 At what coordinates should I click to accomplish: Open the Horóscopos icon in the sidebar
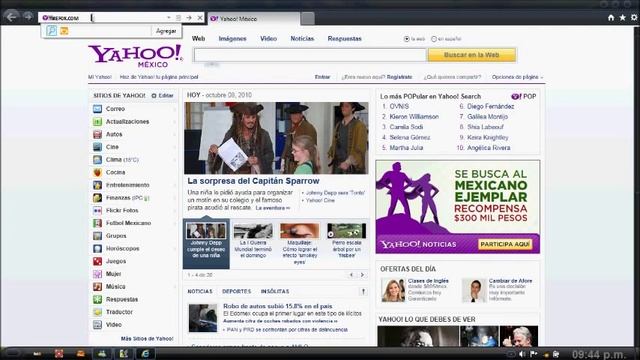97,249
